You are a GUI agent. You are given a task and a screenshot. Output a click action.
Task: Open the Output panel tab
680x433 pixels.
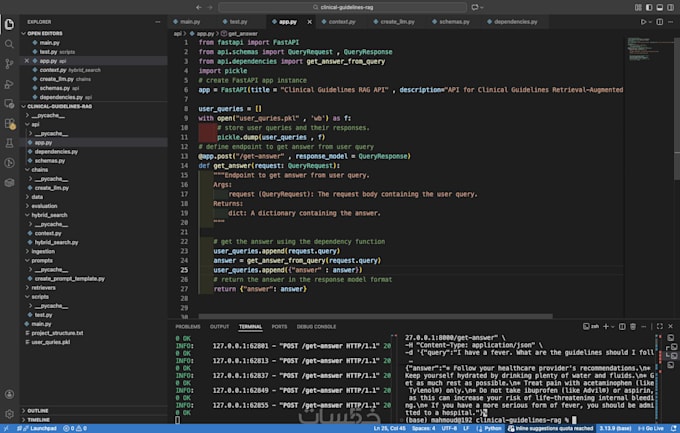click(x=219, y=327)
